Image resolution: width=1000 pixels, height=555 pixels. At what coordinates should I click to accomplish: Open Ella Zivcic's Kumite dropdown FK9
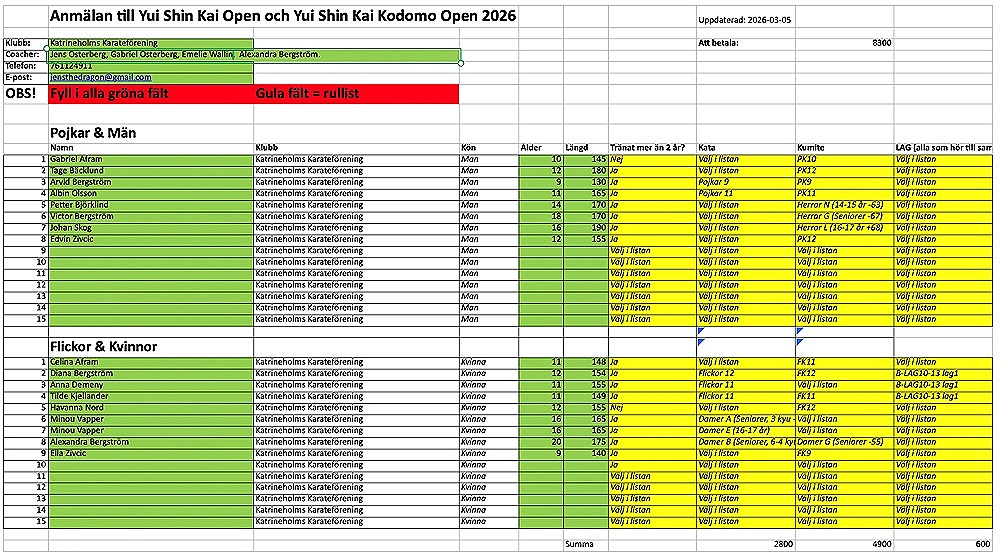click(x=843, y=453)
